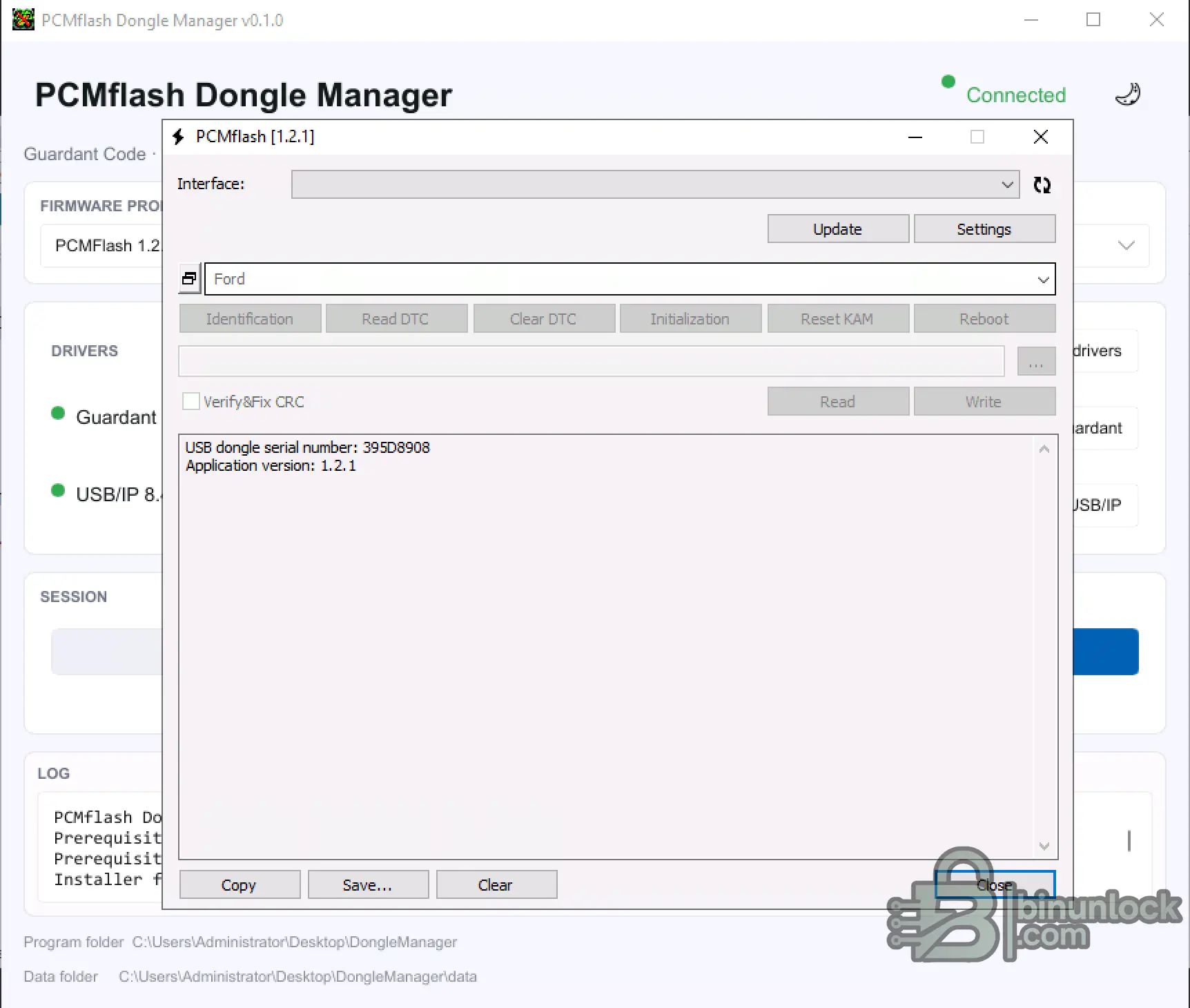Copy the log output

coord(240,885)
